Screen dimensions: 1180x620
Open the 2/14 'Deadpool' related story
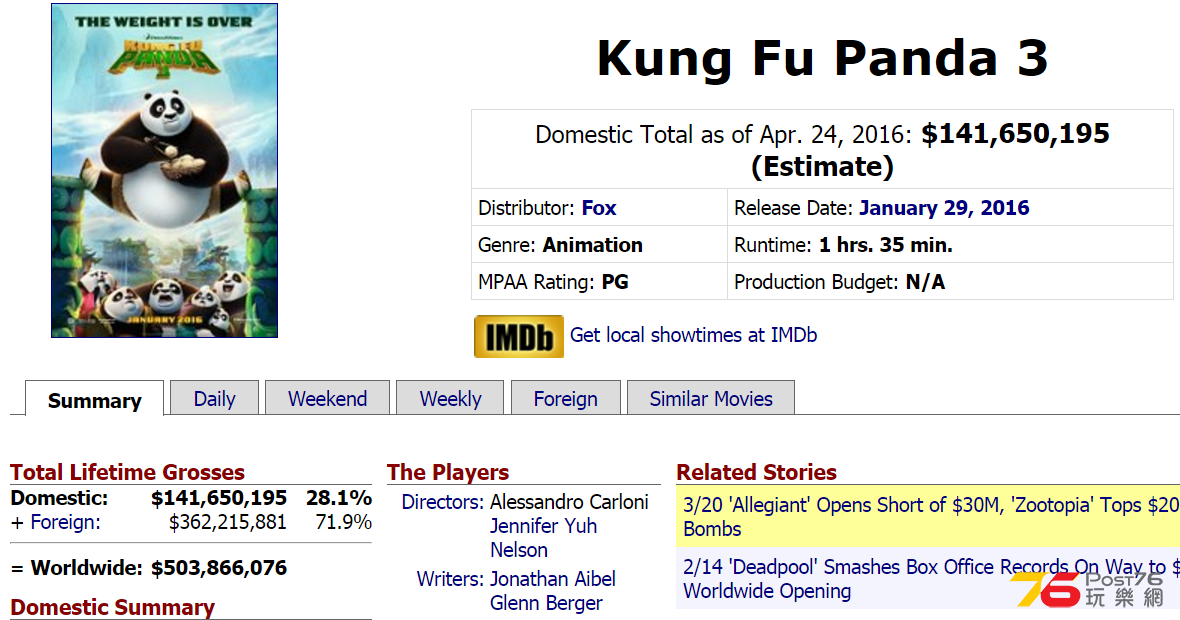(x=931, y=579)
